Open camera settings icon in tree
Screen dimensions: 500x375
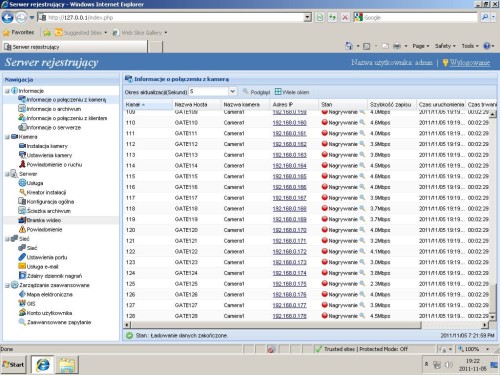coord(22,155)
